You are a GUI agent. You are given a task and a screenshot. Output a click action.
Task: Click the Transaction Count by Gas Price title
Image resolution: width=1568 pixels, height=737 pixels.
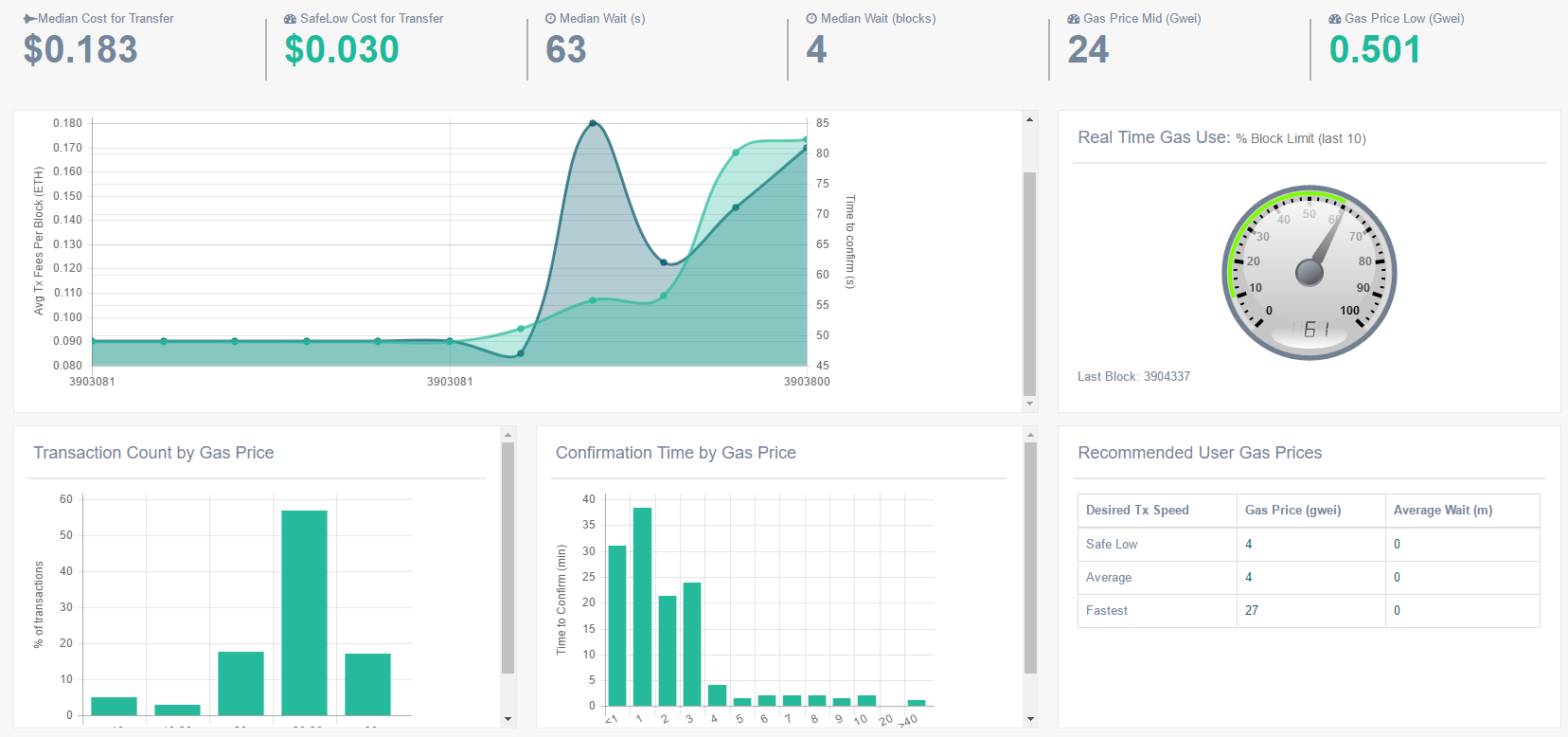[153, 453]
